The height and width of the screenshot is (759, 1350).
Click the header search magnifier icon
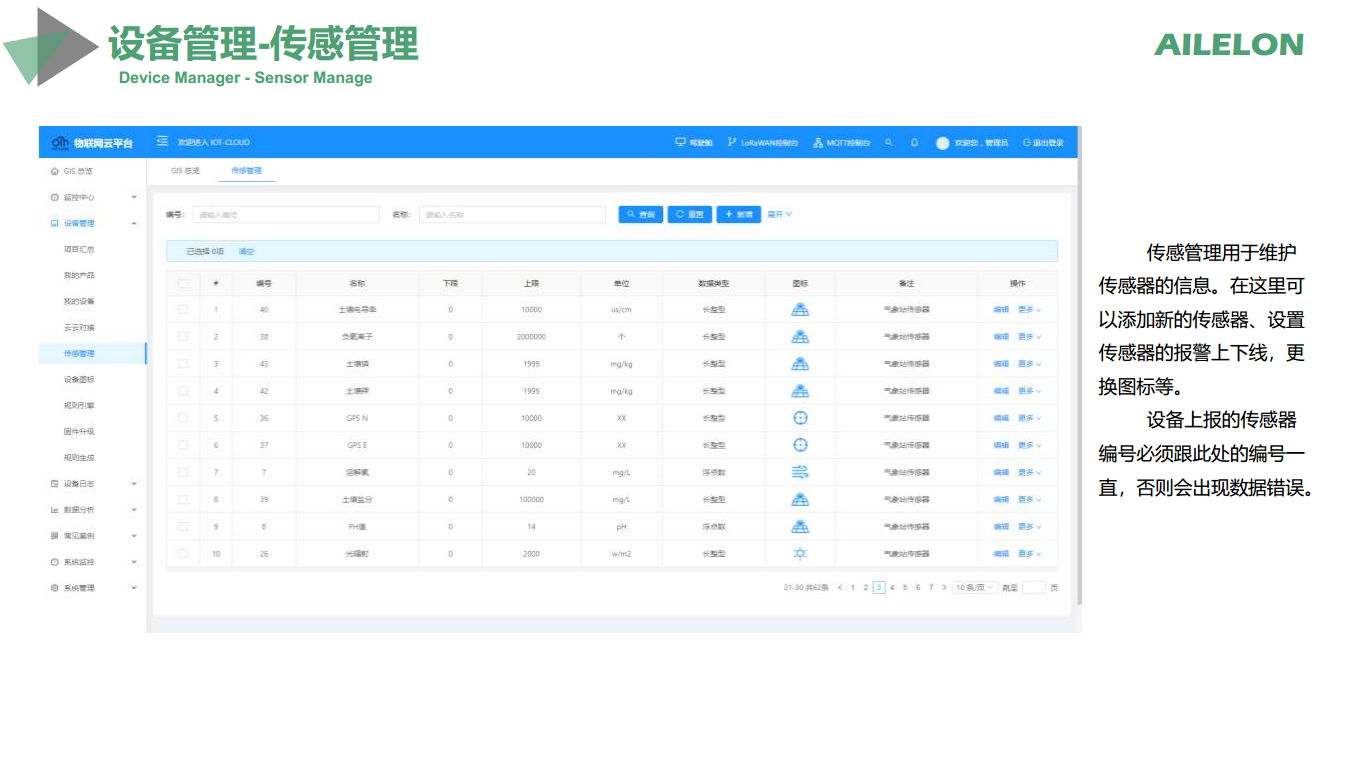click(889, 142)
